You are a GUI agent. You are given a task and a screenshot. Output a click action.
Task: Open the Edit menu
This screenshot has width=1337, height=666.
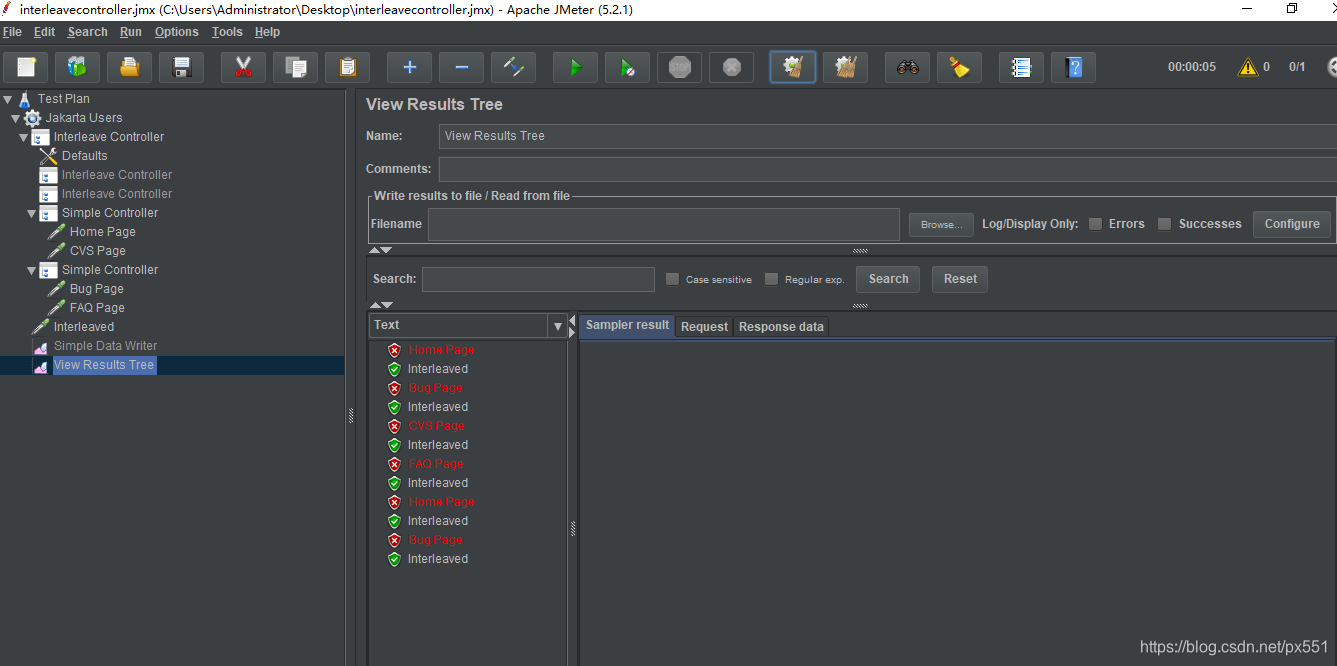click(x=44, y=32)
